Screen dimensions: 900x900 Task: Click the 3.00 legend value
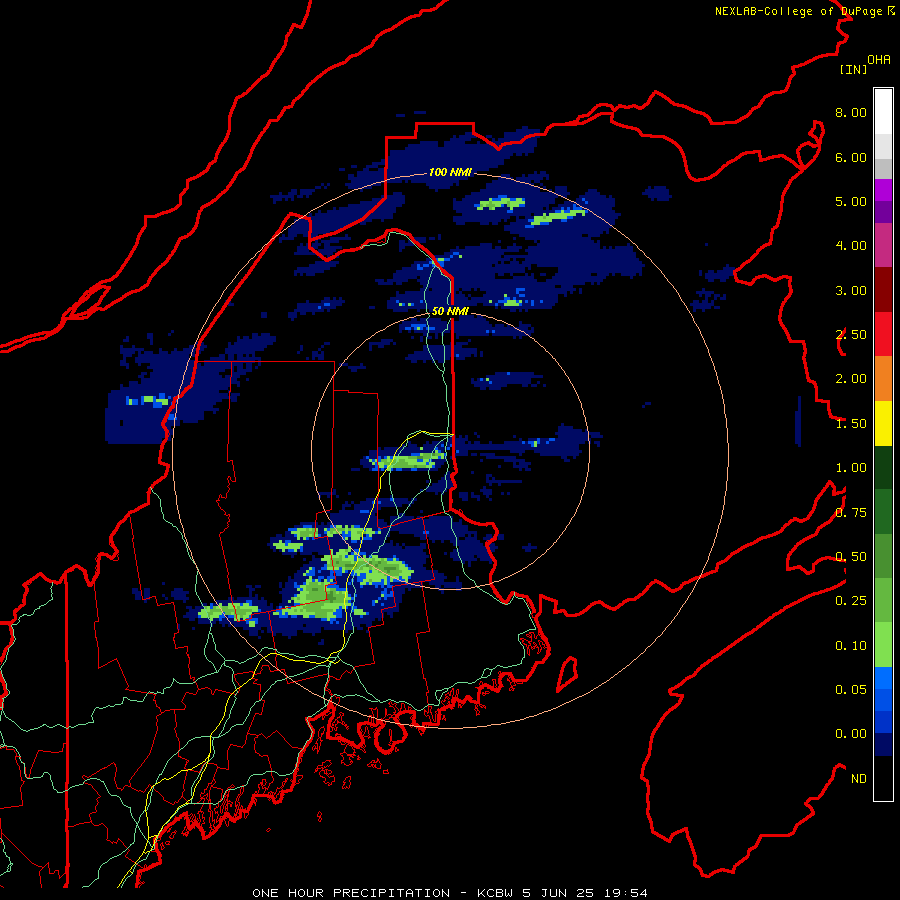pos(851,290)
